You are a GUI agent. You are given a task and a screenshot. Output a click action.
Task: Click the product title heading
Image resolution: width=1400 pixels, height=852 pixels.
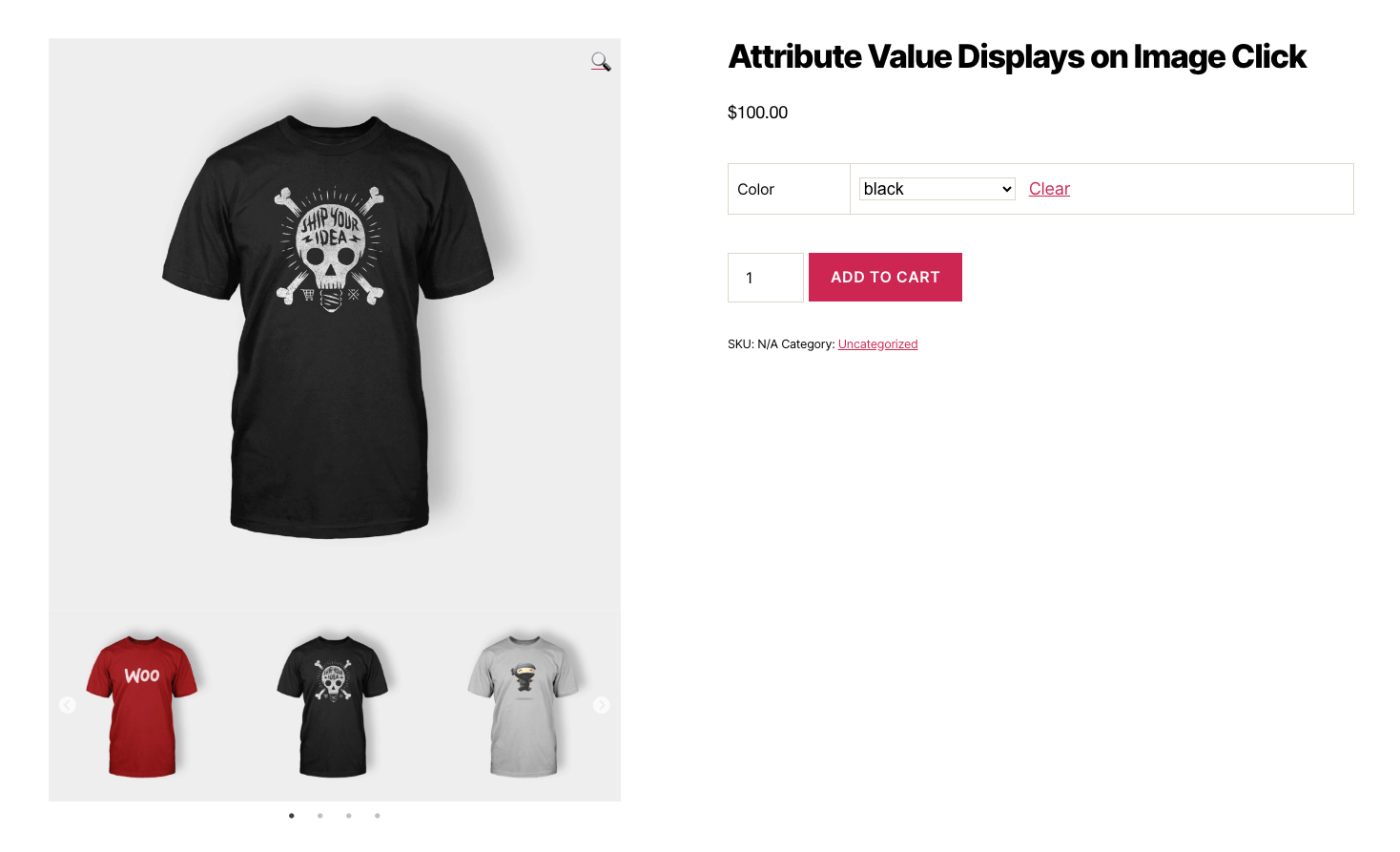1017,57
